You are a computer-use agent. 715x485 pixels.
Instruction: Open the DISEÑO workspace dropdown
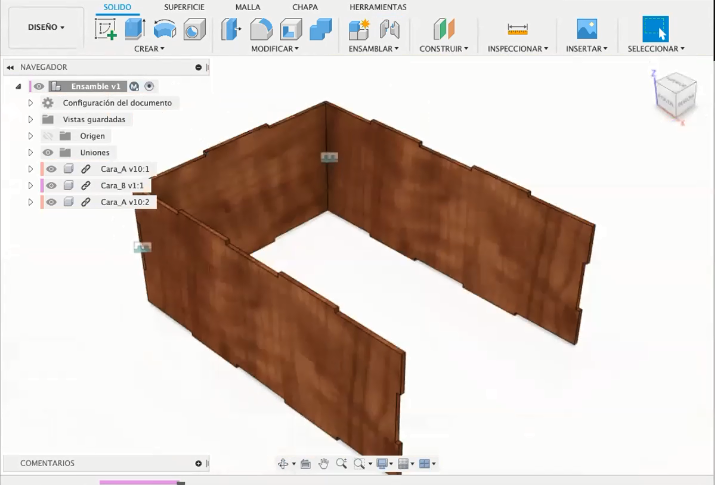46,27
